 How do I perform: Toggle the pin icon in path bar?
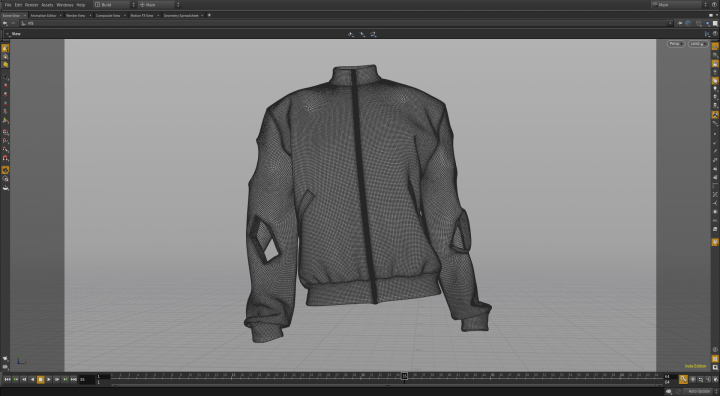(680, 23)
